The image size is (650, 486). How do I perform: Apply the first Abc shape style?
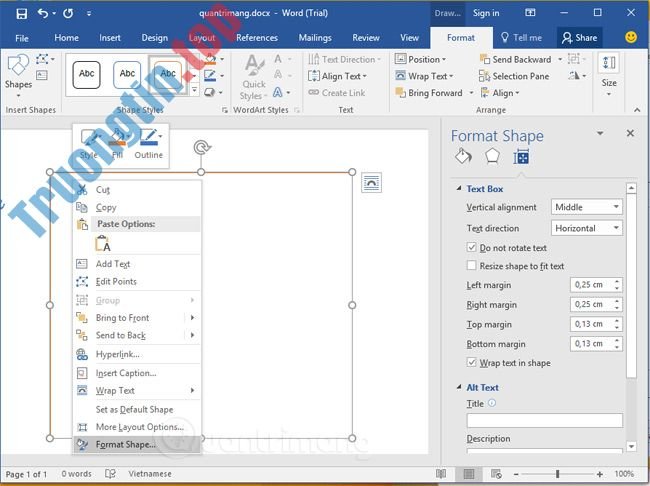point(86,75)
